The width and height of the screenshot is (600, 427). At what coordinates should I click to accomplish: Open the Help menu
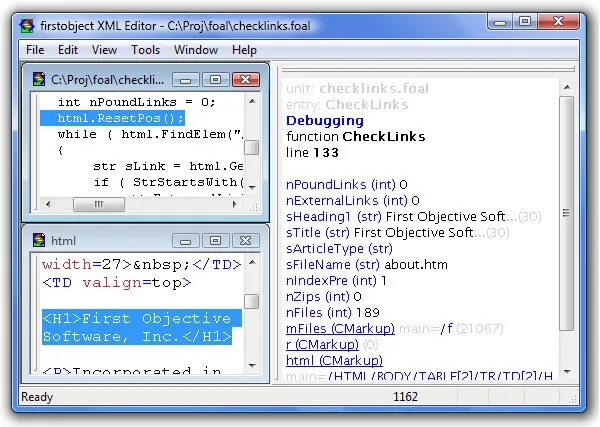click(244, 50)
